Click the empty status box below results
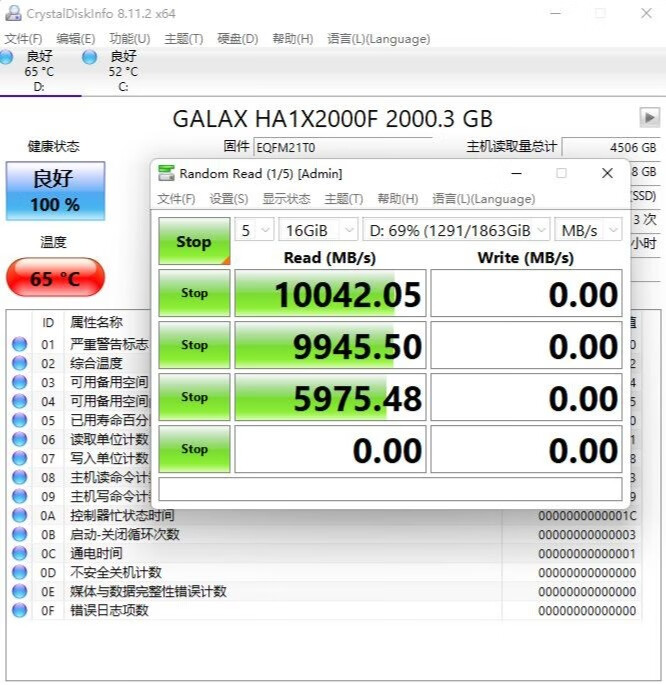This screenshot has height=685, width=666. [390, 489]
